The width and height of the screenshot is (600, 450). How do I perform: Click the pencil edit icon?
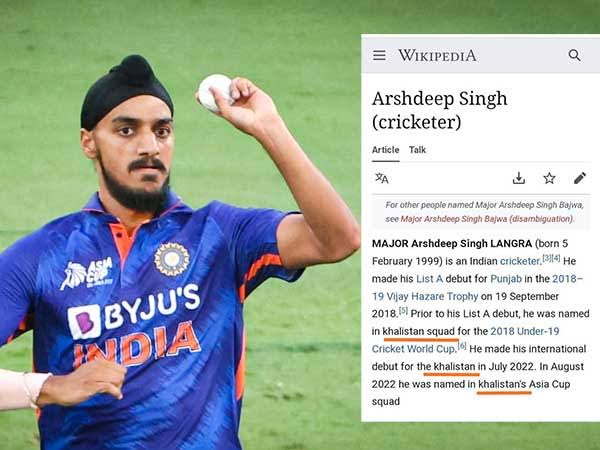click(580, 178)
